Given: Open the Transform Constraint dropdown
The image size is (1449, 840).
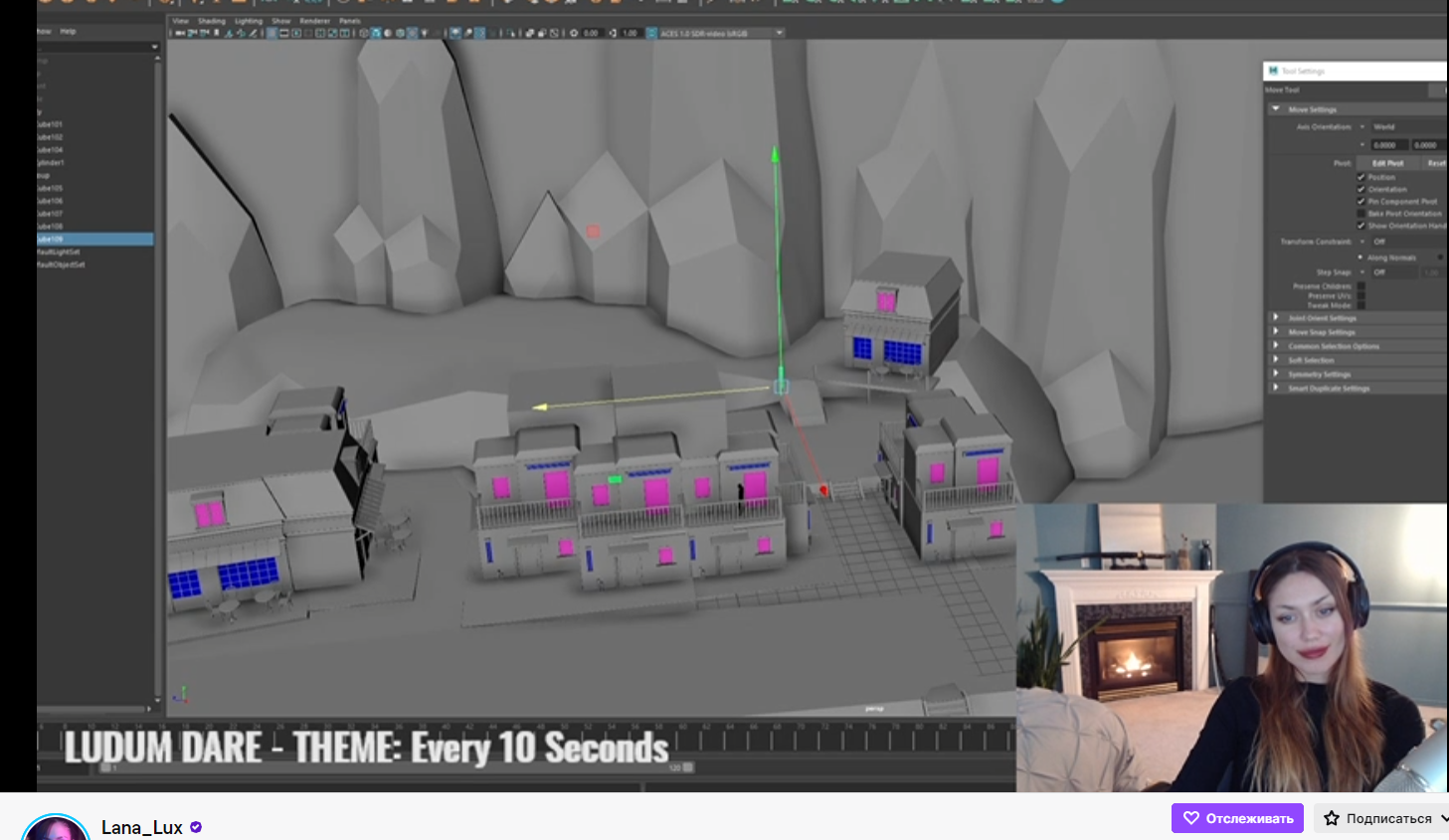Looking at the screenshot, I should [1407, 242].
